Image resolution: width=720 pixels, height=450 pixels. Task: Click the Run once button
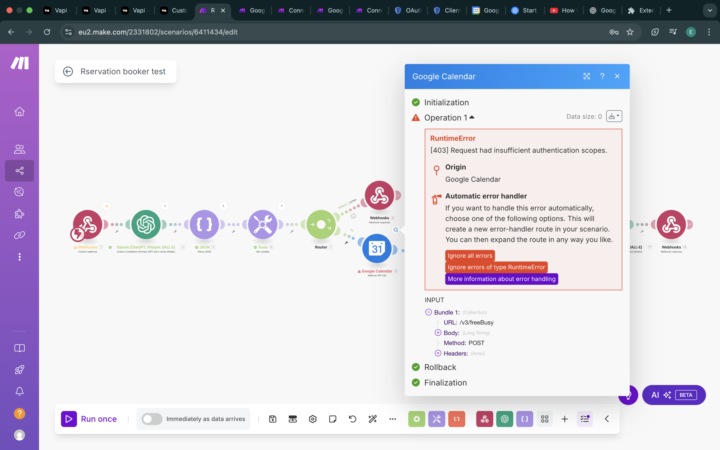click(89, 419)
